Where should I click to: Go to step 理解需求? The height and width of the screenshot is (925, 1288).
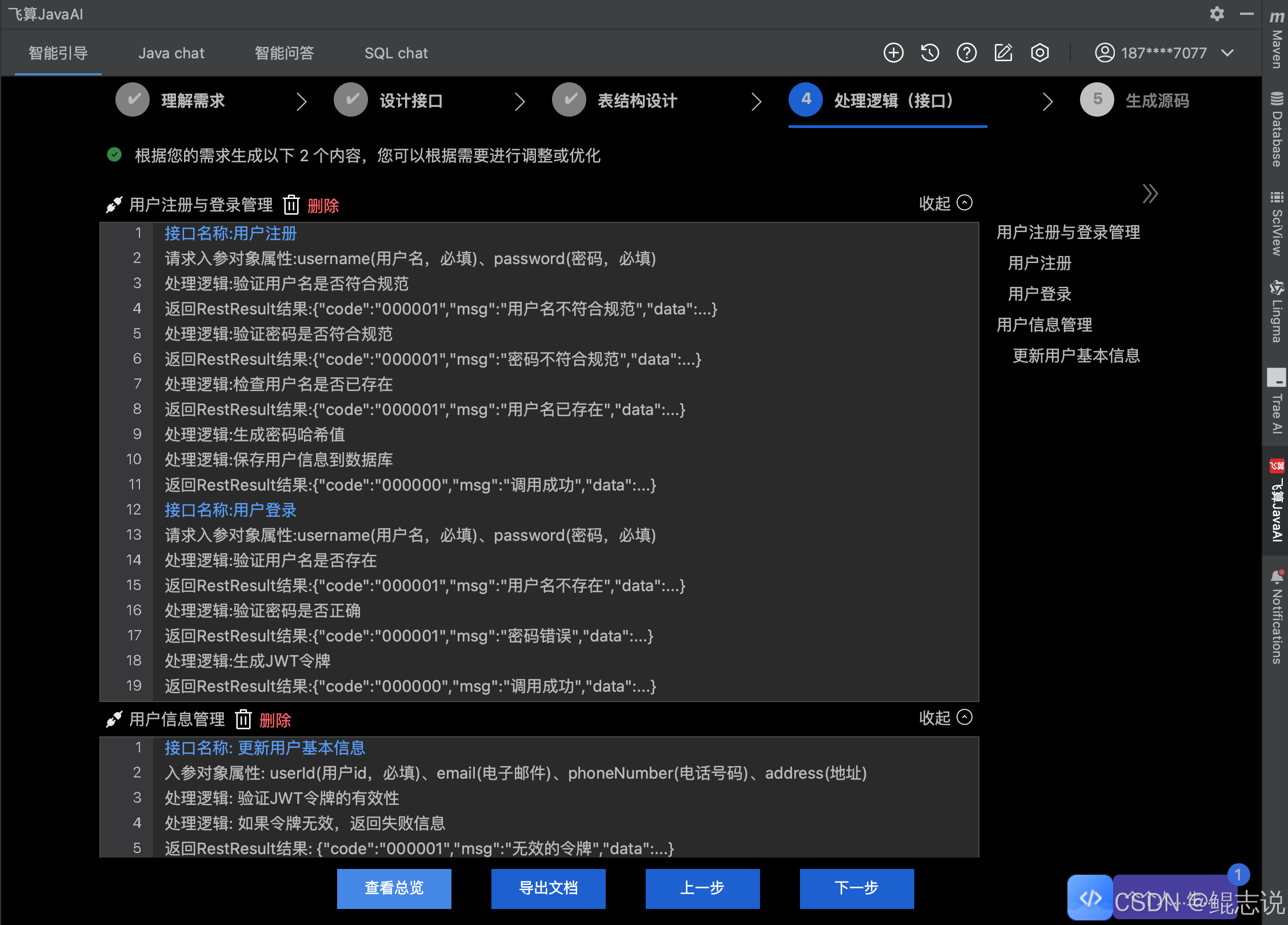point(170,101)
